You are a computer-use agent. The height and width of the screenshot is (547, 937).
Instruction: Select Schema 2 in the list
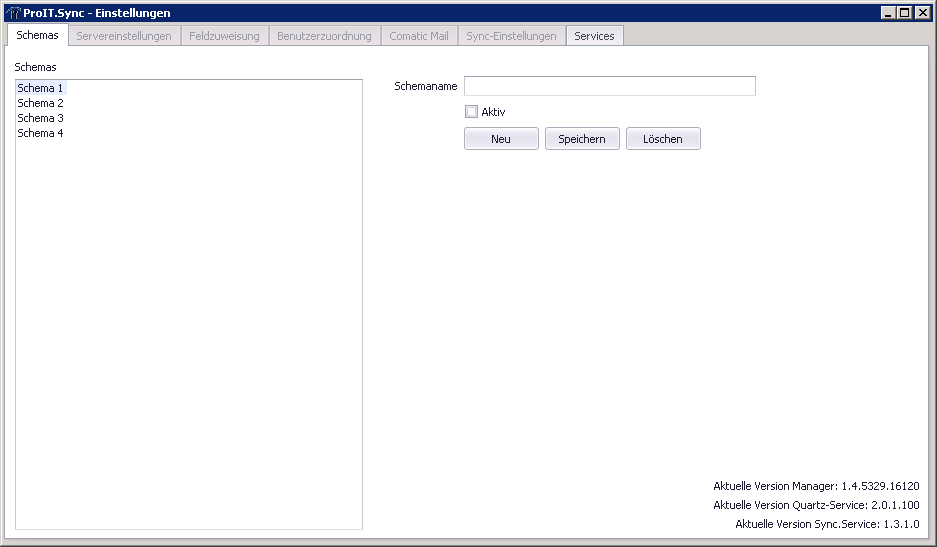(x=41, y=103)
